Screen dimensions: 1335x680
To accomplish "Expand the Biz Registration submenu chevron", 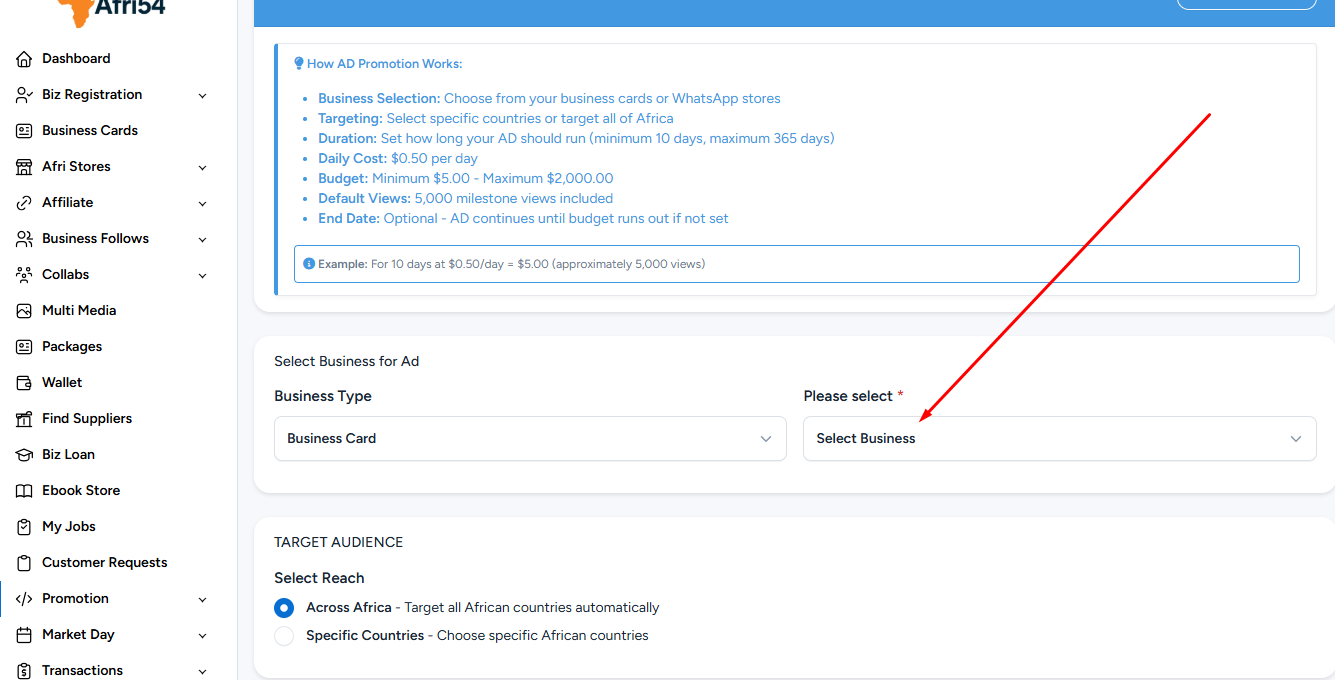I will 202,96.
